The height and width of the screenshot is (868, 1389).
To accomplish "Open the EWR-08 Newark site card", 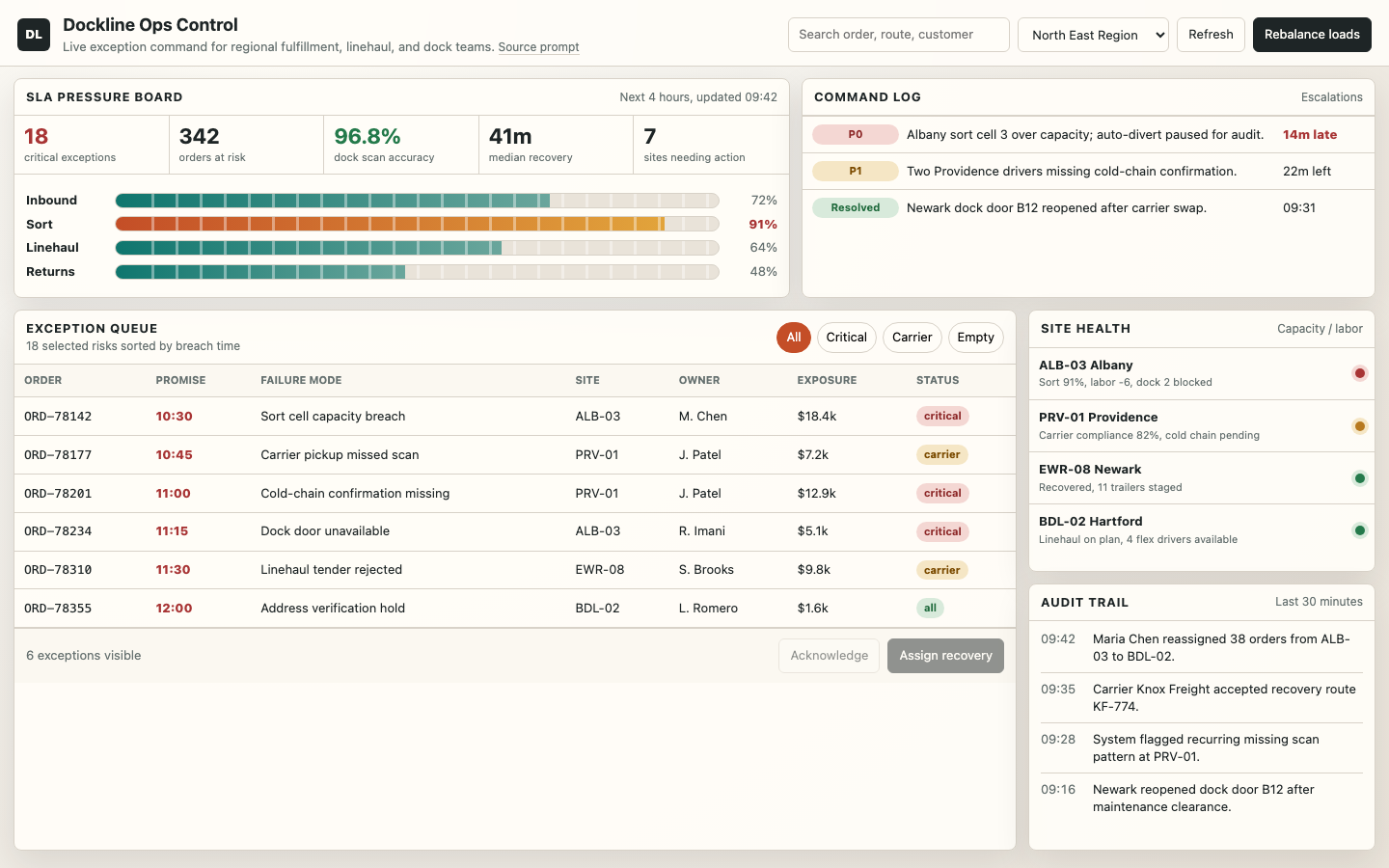I will [1202, 478].
